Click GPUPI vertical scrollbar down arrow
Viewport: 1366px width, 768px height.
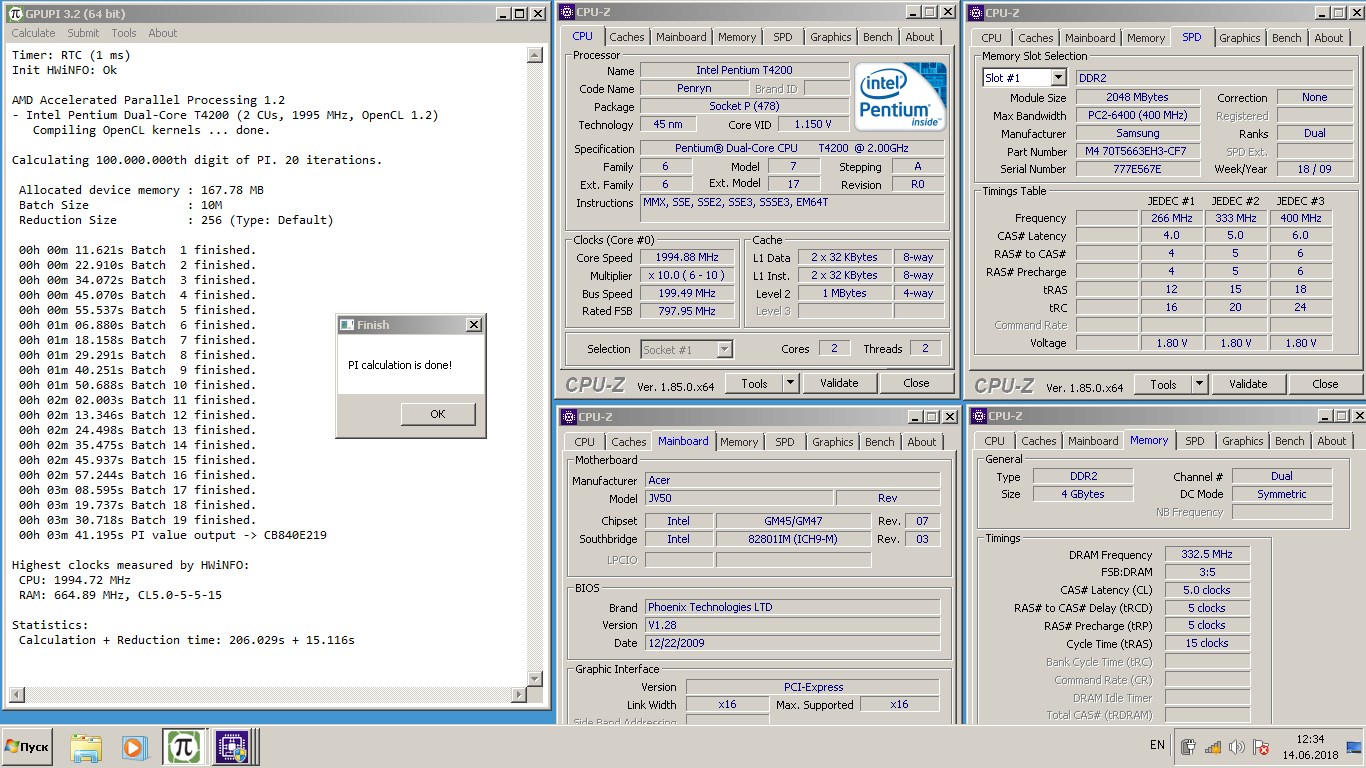coord(535,678)
